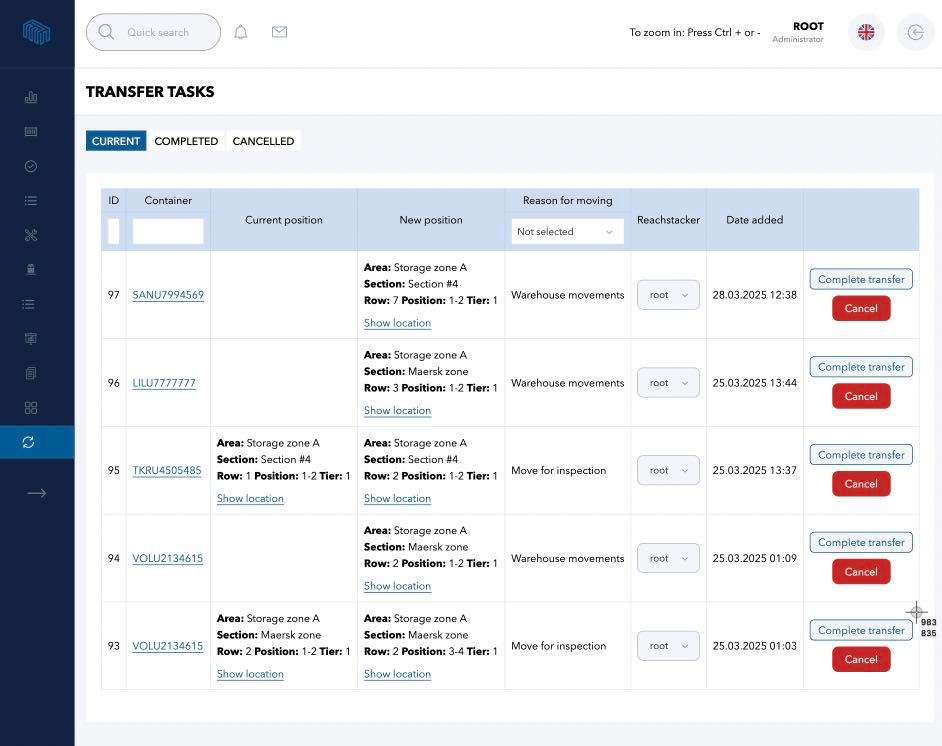The image size is (942, 746).
Task: Focus the ID filter field
Action: (x=114, y=232)
